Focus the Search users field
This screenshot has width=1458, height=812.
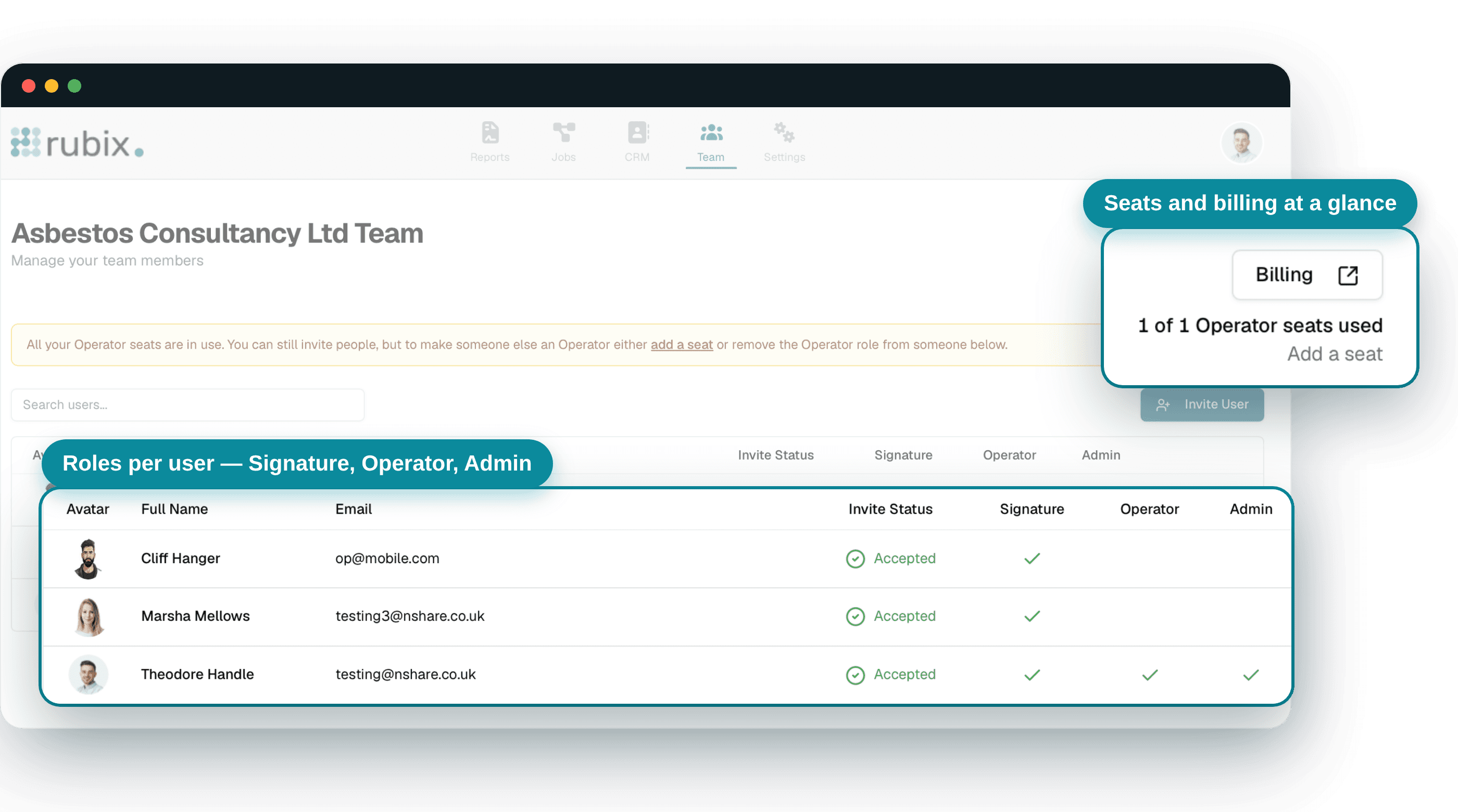tap(188, 404)
